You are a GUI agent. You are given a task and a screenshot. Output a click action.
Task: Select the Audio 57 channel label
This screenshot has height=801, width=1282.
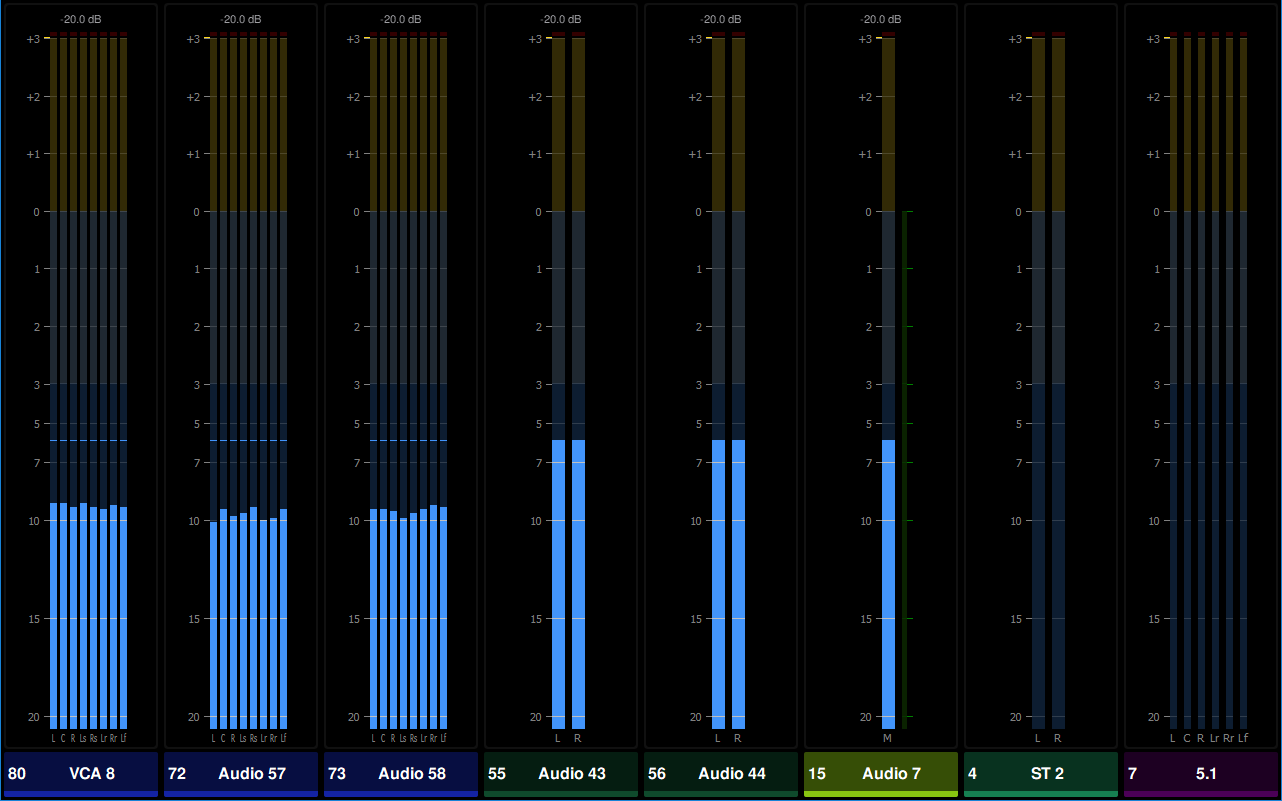(252, 773)
